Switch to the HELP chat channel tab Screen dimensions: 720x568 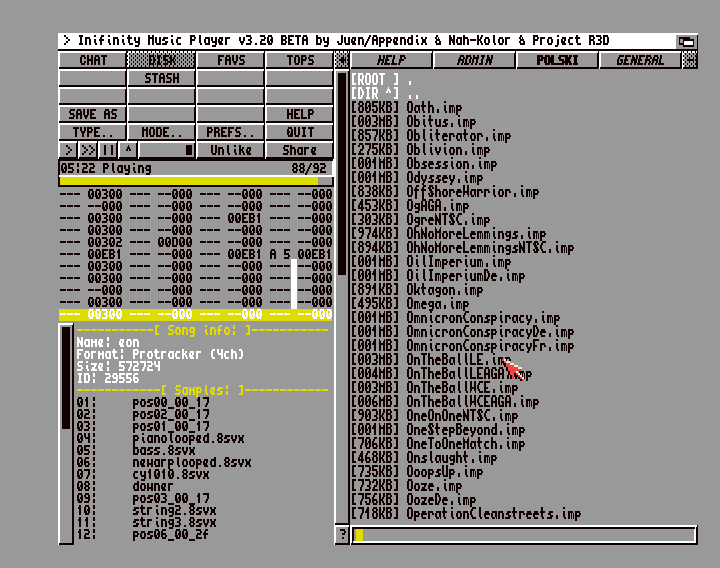[391, 60]
